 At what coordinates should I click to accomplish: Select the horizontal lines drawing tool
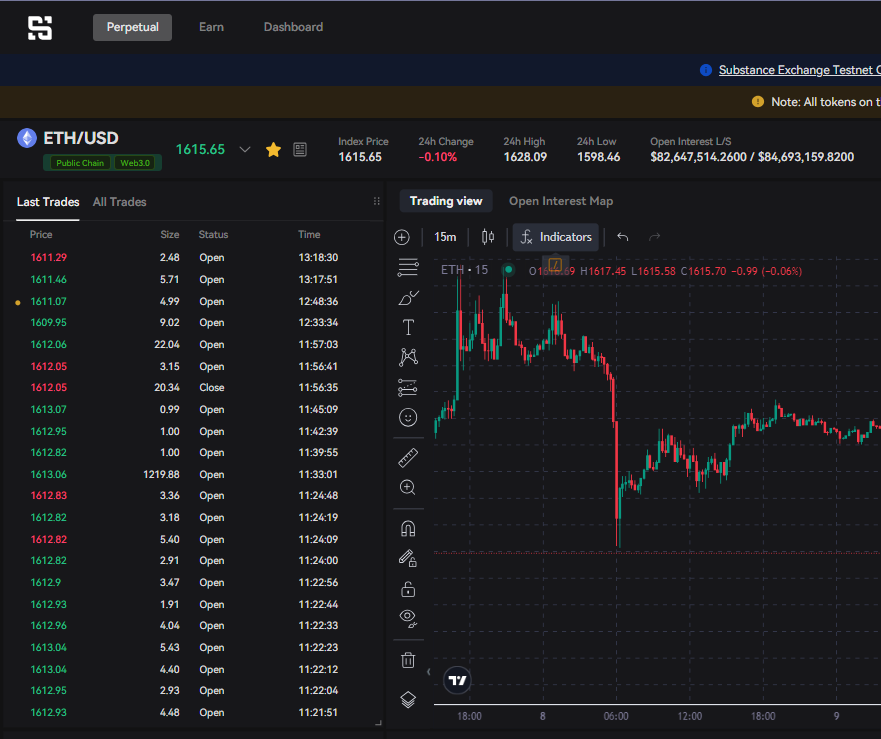(x=408, y=268)
